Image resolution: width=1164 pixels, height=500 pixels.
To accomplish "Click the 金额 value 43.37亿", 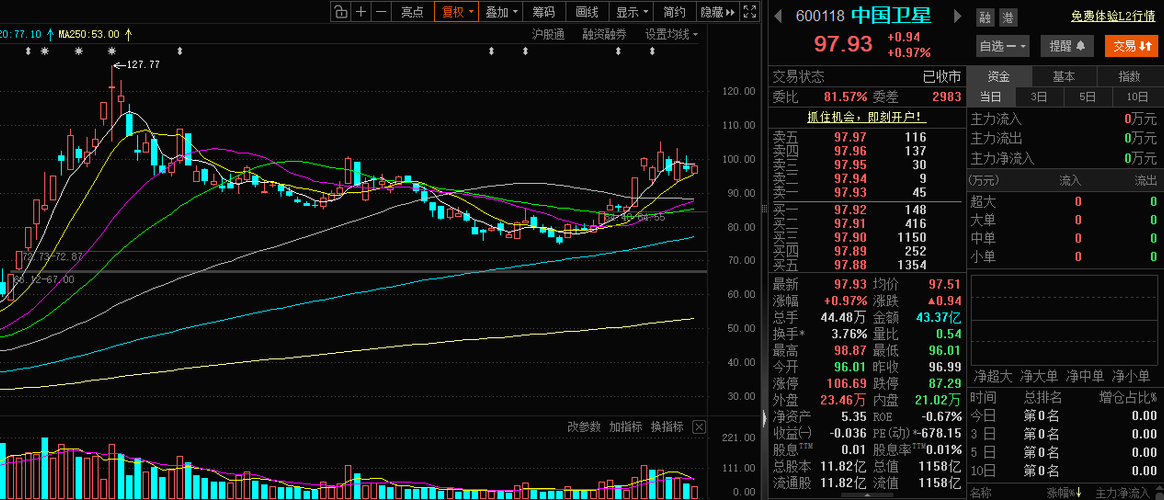I will click(938, 318).
